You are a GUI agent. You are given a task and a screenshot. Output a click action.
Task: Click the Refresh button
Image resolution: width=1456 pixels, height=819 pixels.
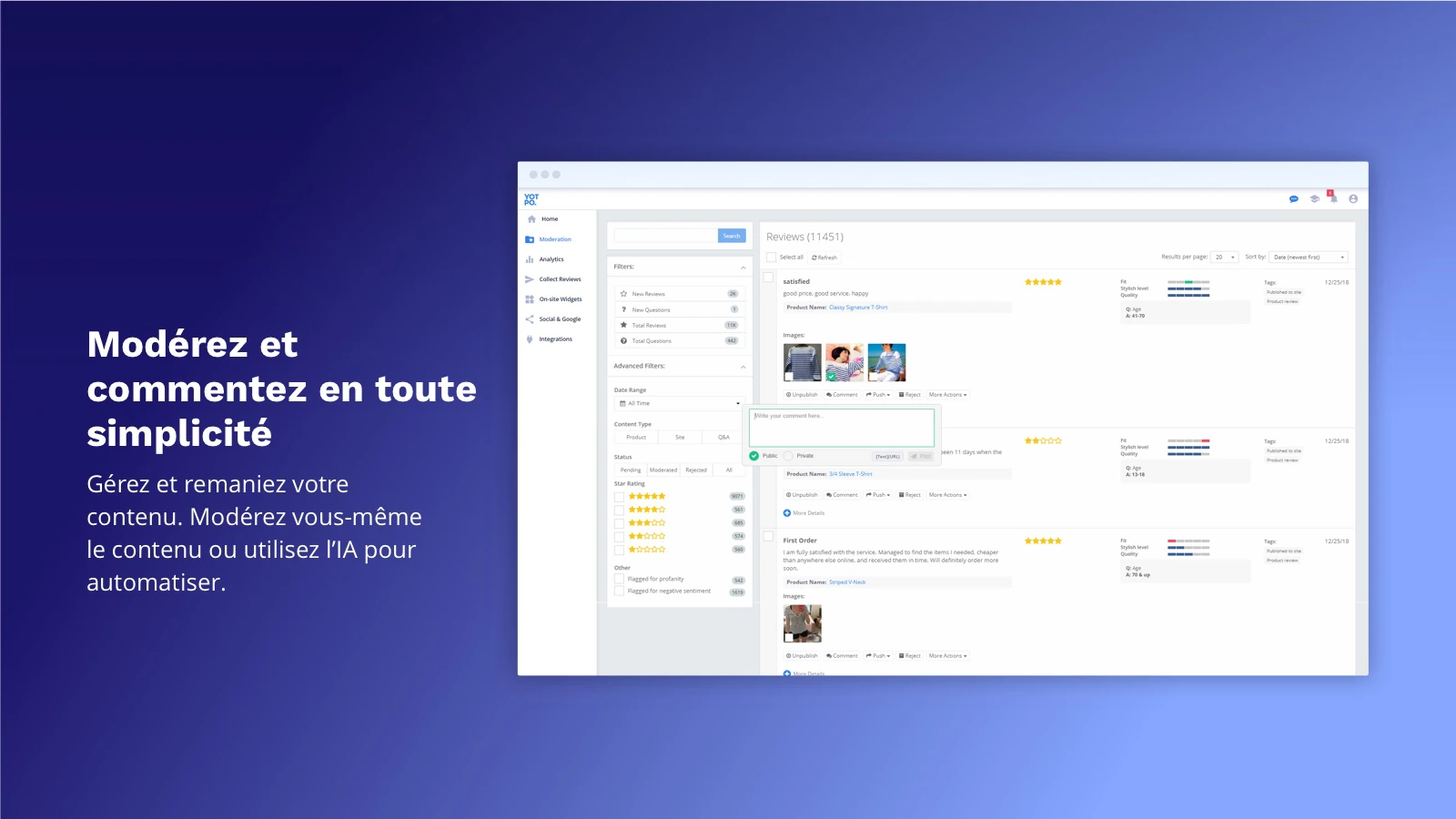824,258
